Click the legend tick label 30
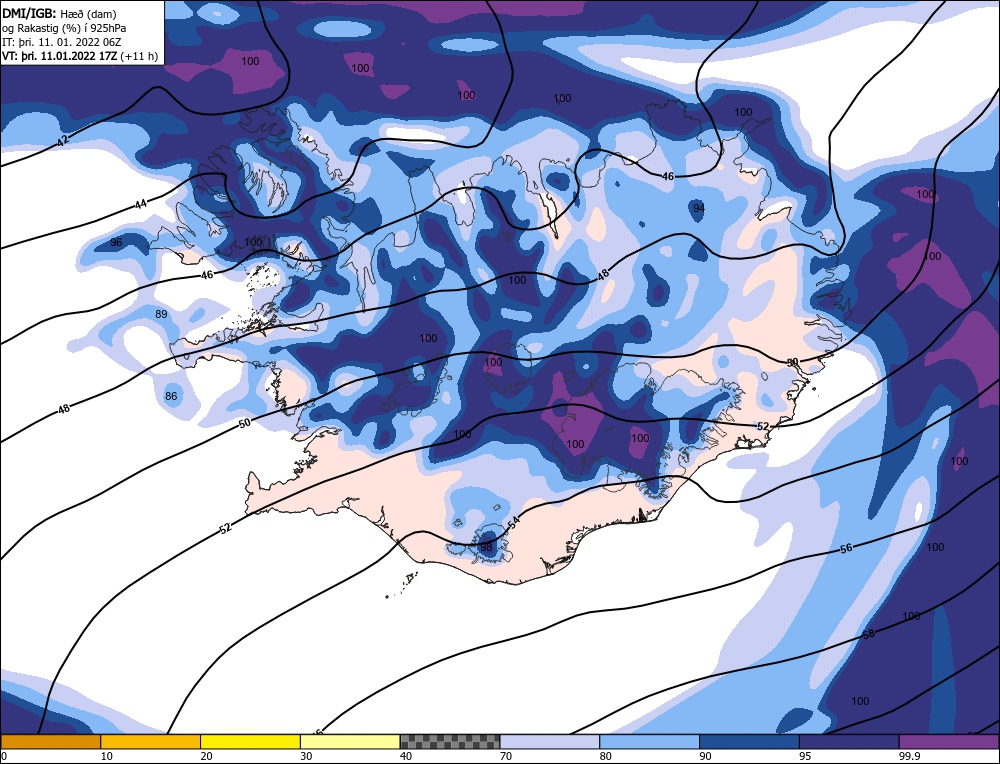Viewport: 1000px width, 764px height. [306, 756]
